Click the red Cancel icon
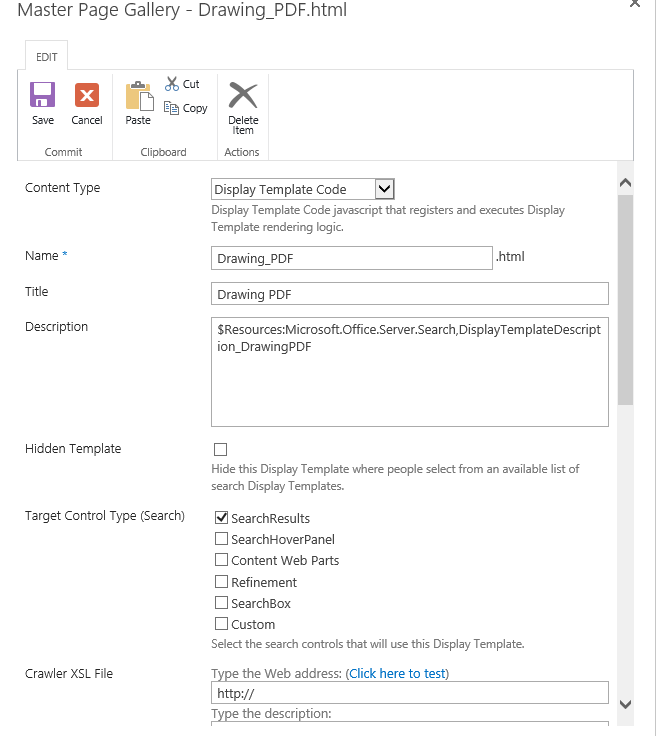656x736 pixels. pyautogui.click(x=87, y=95)
